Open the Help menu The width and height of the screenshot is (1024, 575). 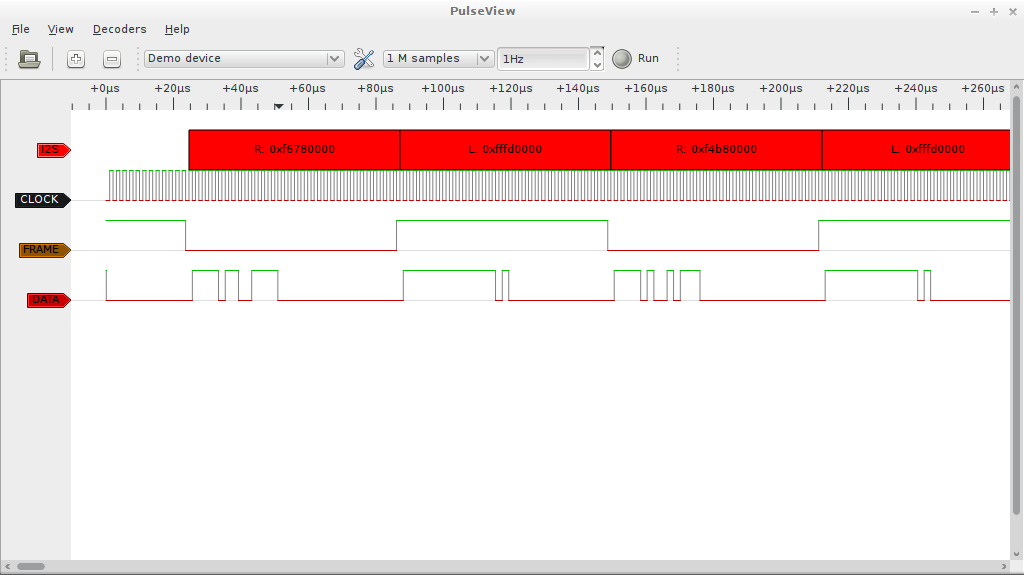pos(177,29)
